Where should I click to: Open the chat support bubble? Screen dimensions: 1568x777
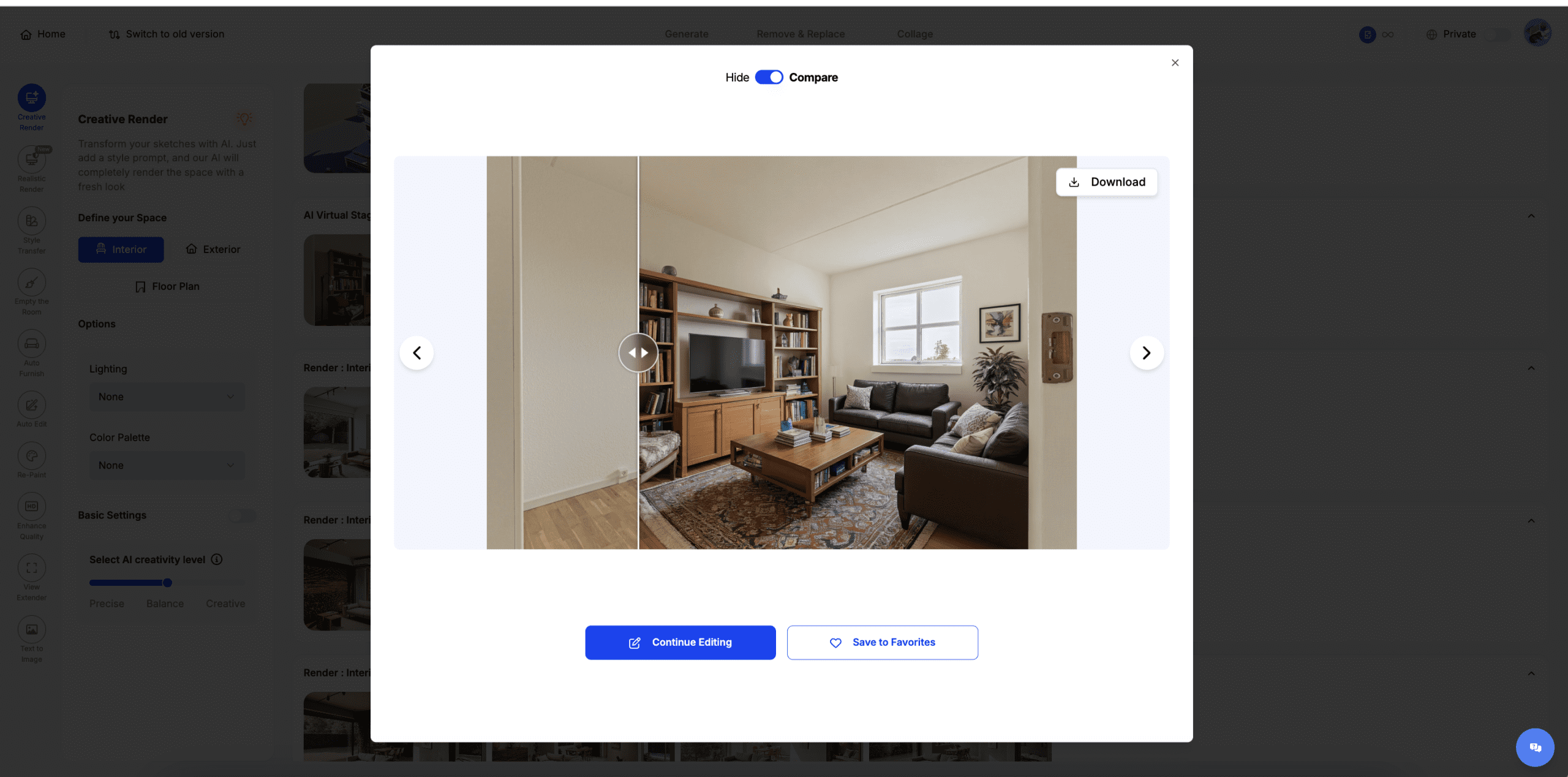click(x=1534, y=747)
